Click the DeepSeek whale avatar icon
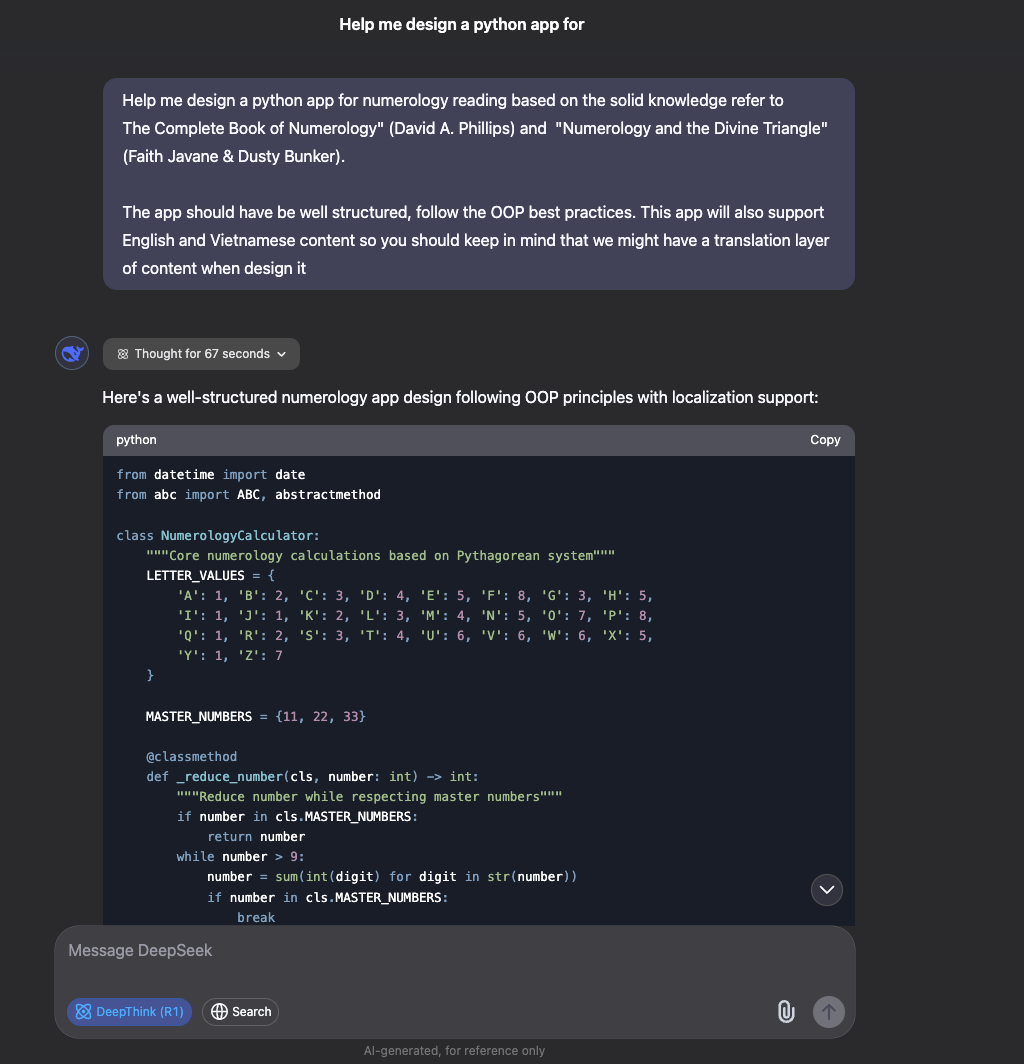Screen dimensions: 1024x1064 click(x=72, y=354)
